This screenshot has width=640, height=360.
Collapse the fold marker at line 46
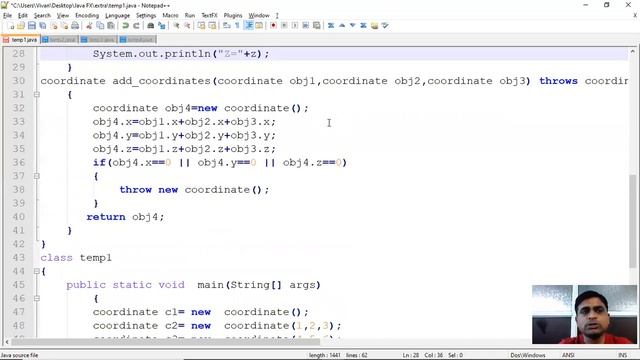pyautogui.click(x=37, y=299)
